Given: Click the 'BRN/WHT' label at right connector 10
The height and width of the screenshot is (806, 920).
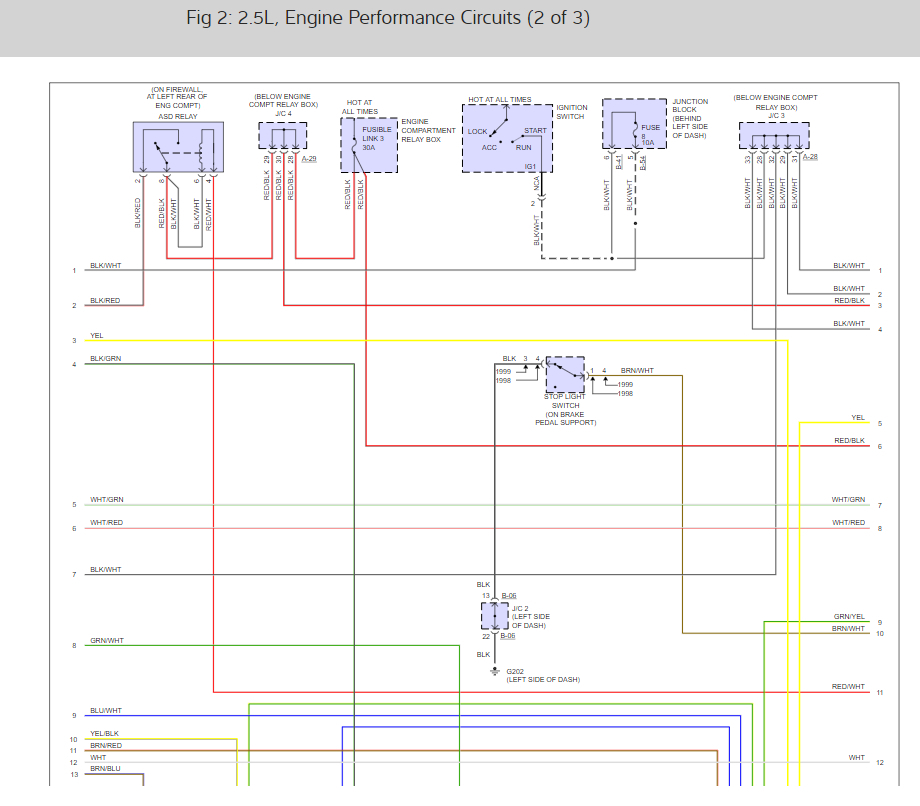Looking at the screenshot, I should [848, 628].
